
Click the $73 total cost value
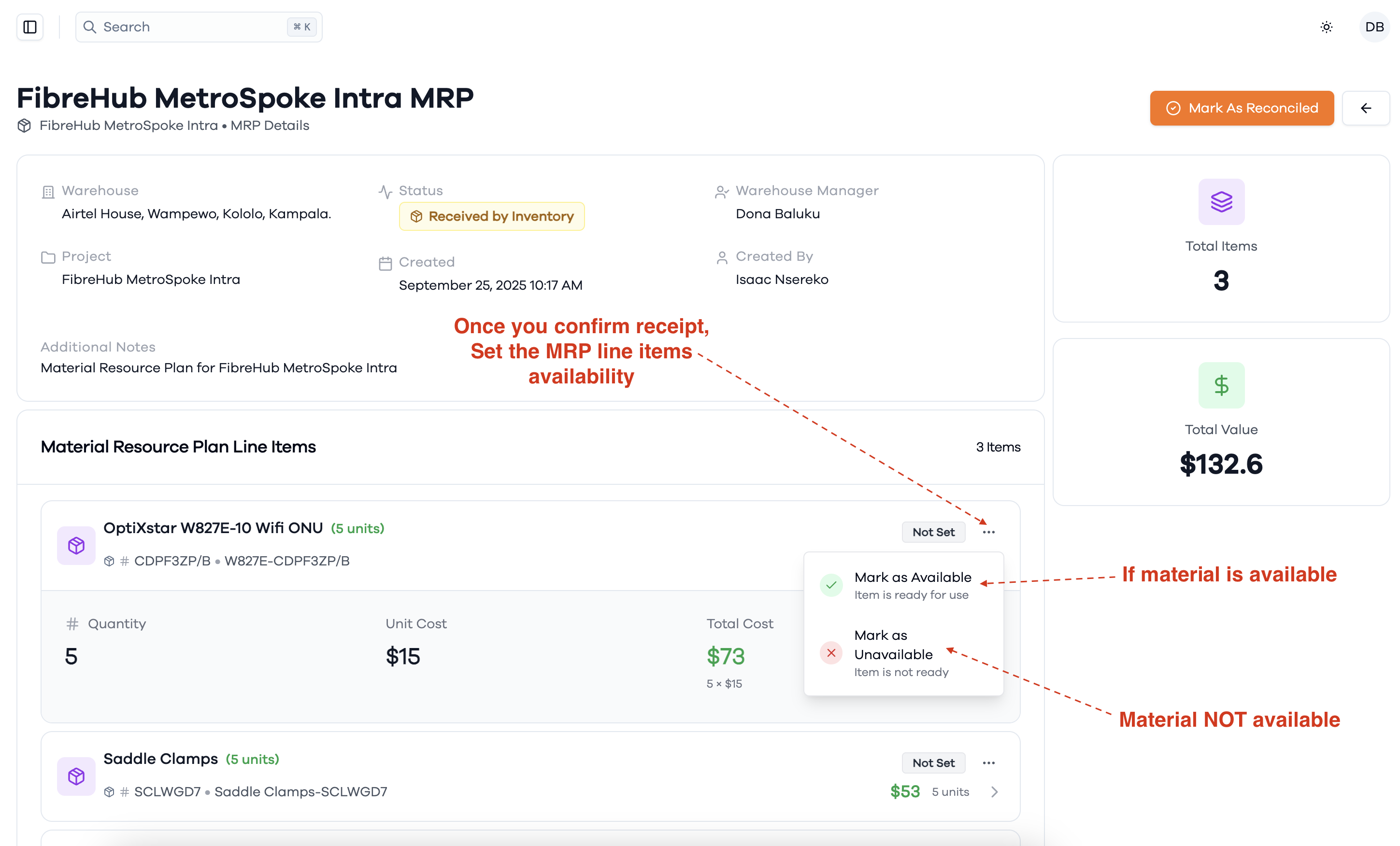[725, 656]
